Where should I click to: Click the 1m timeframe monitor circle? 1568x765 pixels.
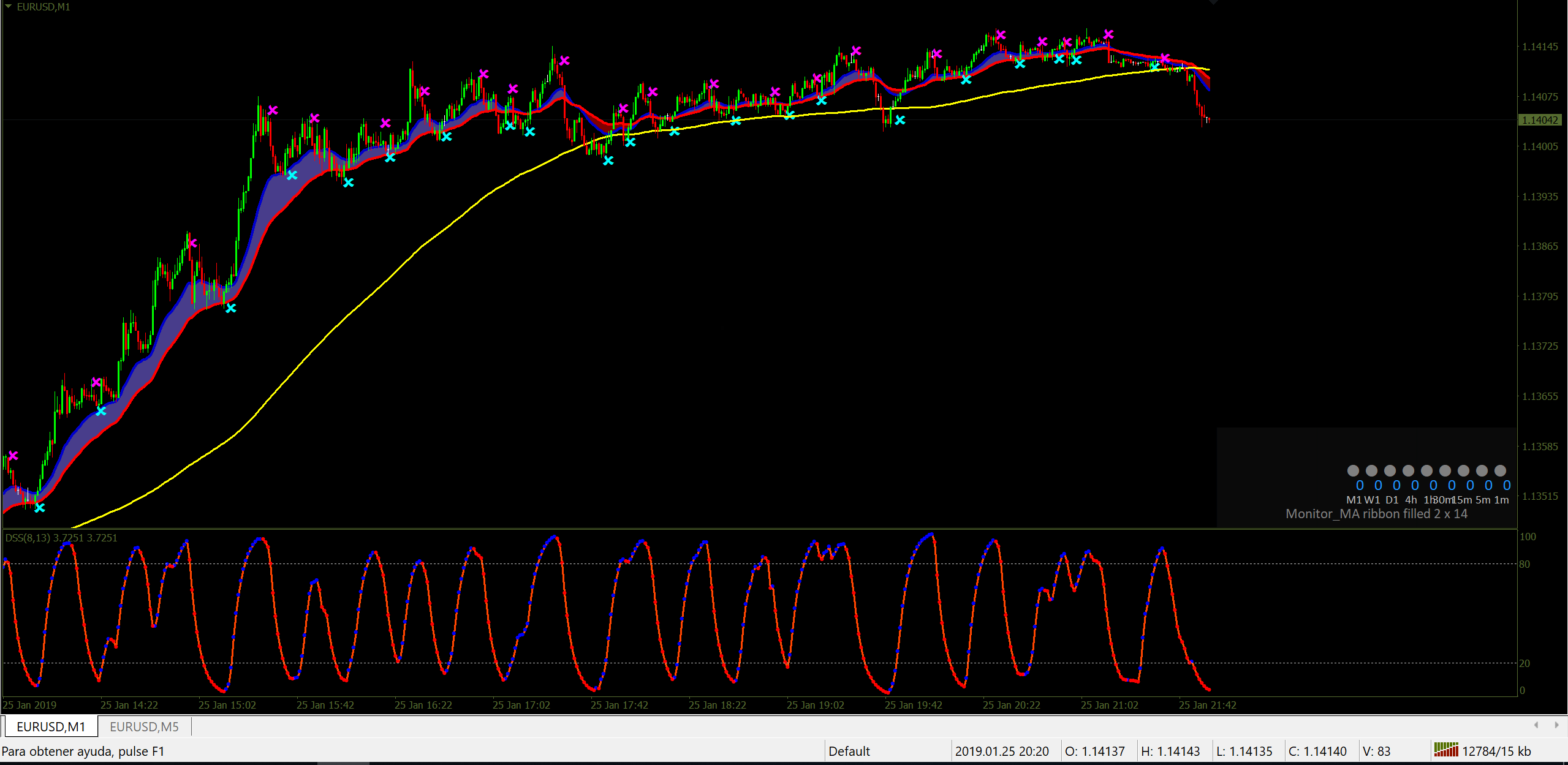pos(1500,470)
